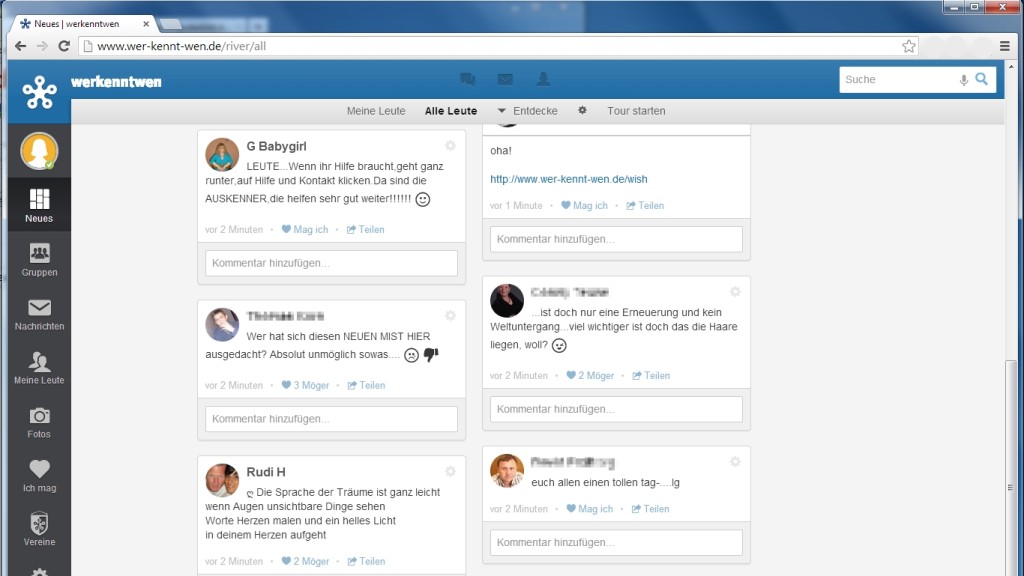Click 3 Möger on the NEUEN MIST post
This screenshot has width=1024, height=576.
[306, 385]
